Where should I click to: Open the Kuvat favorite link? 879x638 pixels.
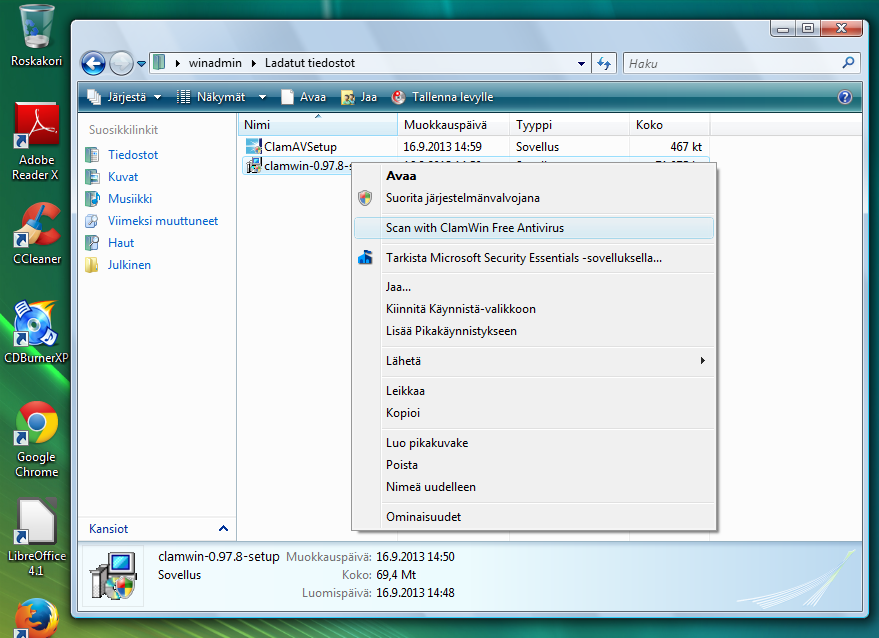(123, 177)
